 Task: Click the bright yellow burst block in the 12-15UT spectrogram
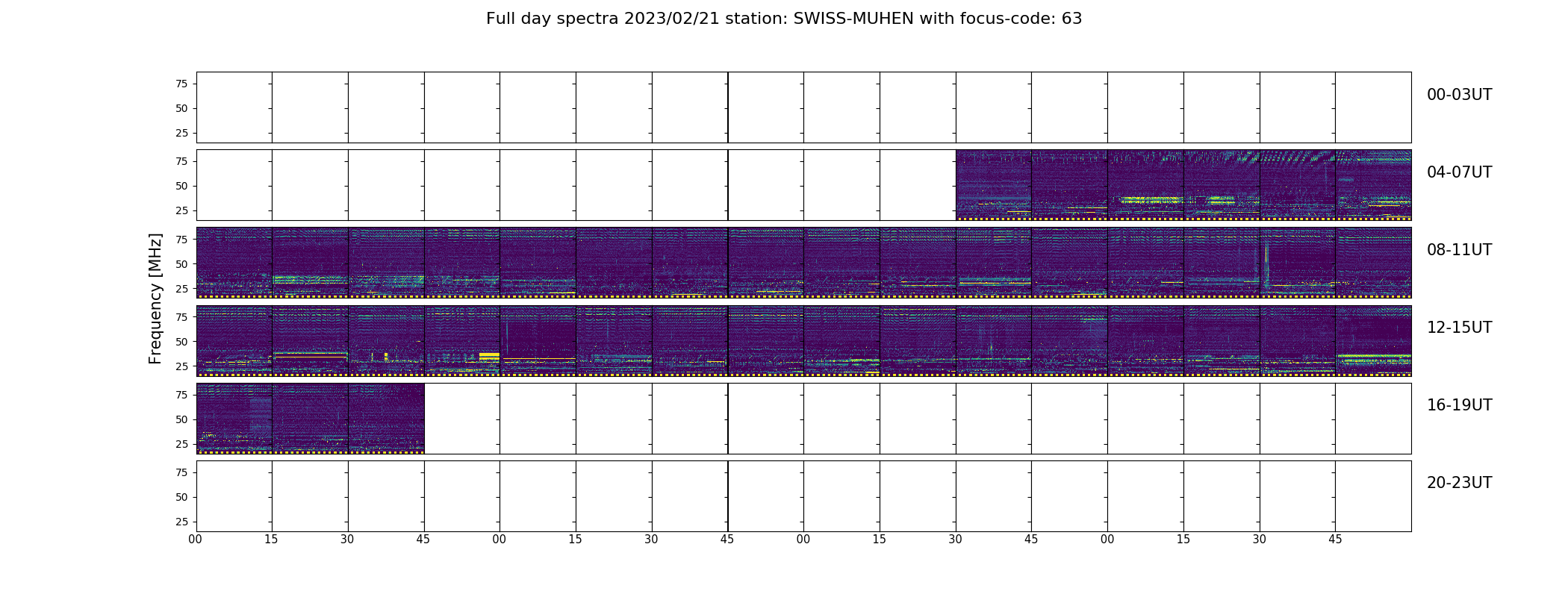(x=489, y=356)
